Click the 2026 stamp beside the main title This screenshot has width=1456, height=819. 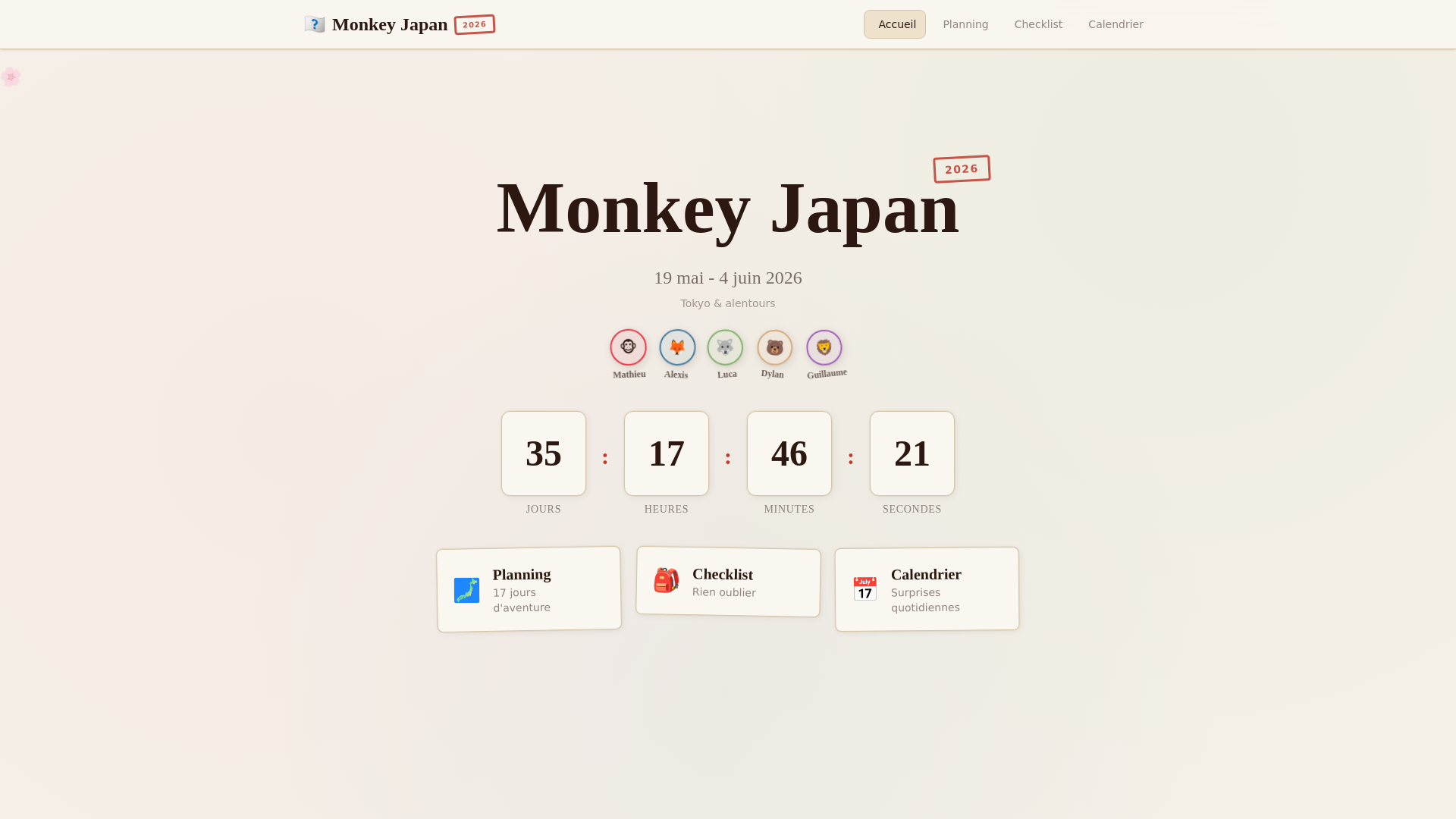(962, 169)
